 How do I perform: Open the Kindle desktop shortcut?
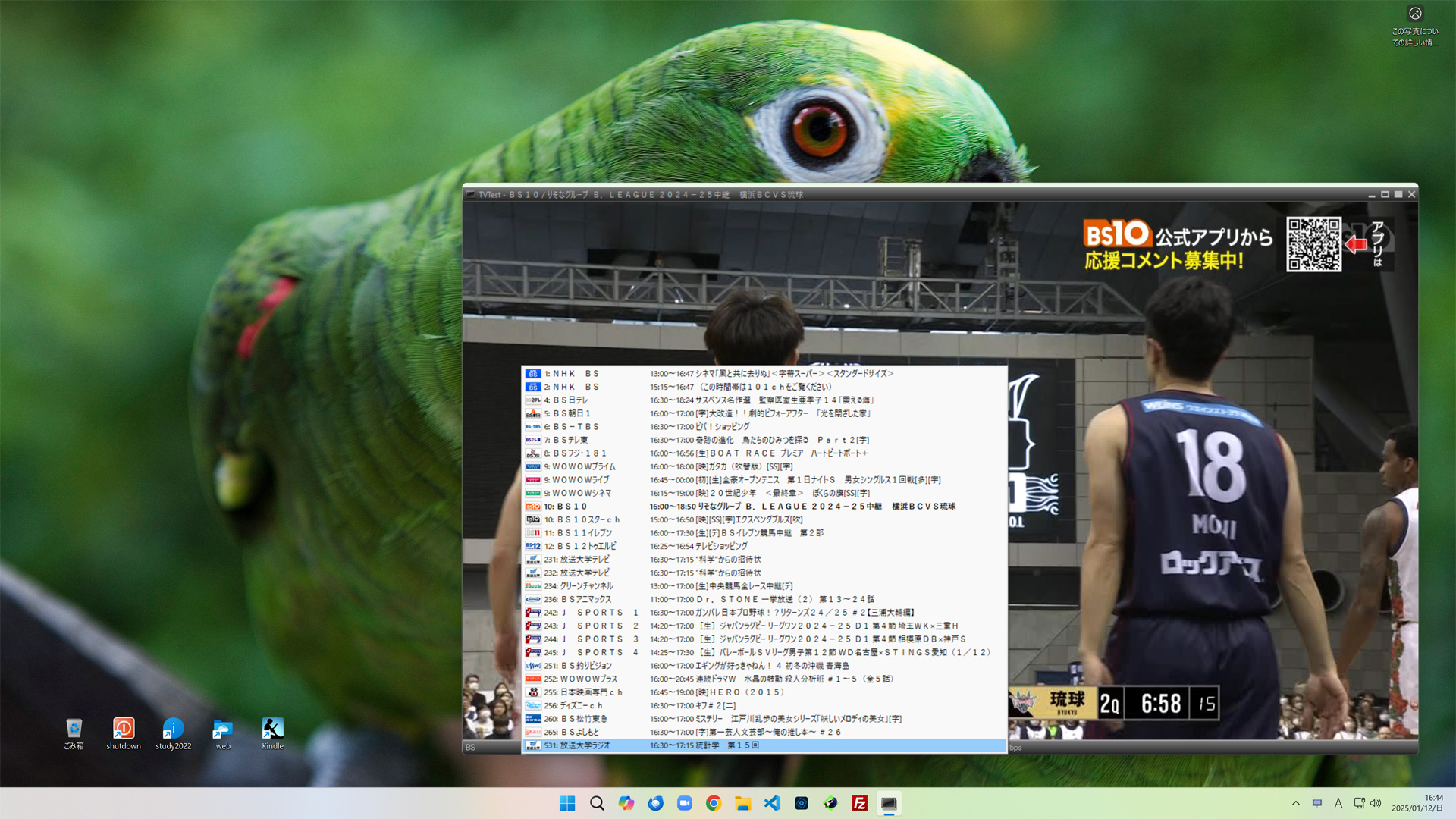pyautogui.click(x=273, y=733)
